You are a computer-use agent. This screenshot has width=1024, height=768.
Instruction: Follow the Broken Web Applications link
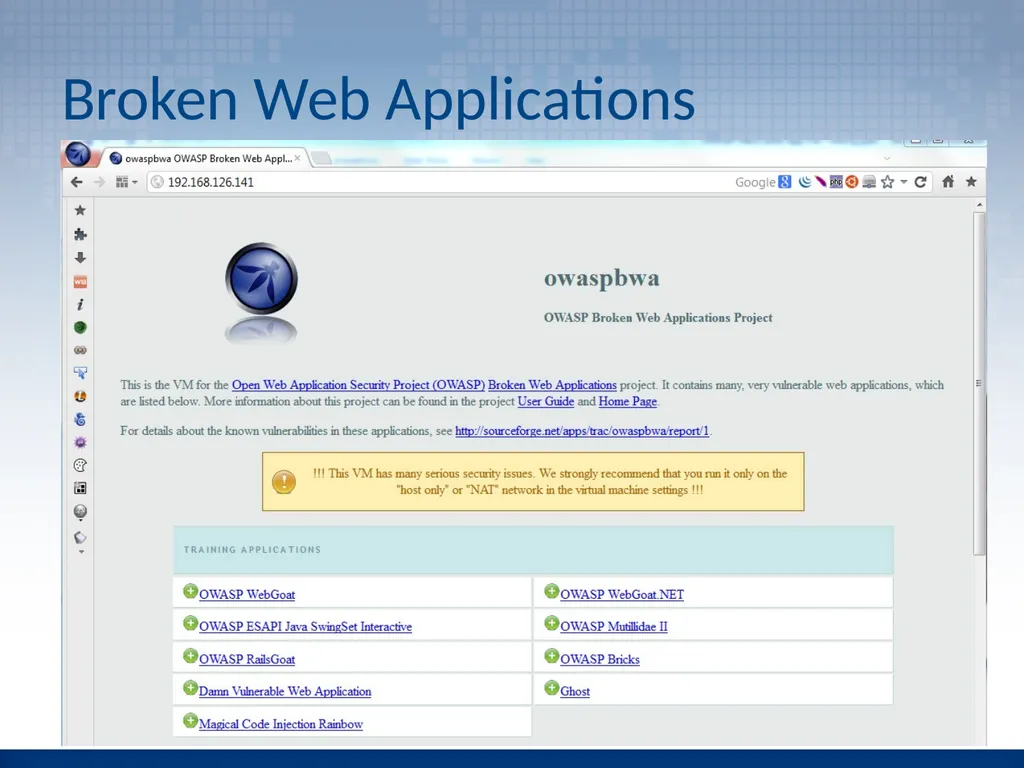point(552,385)
